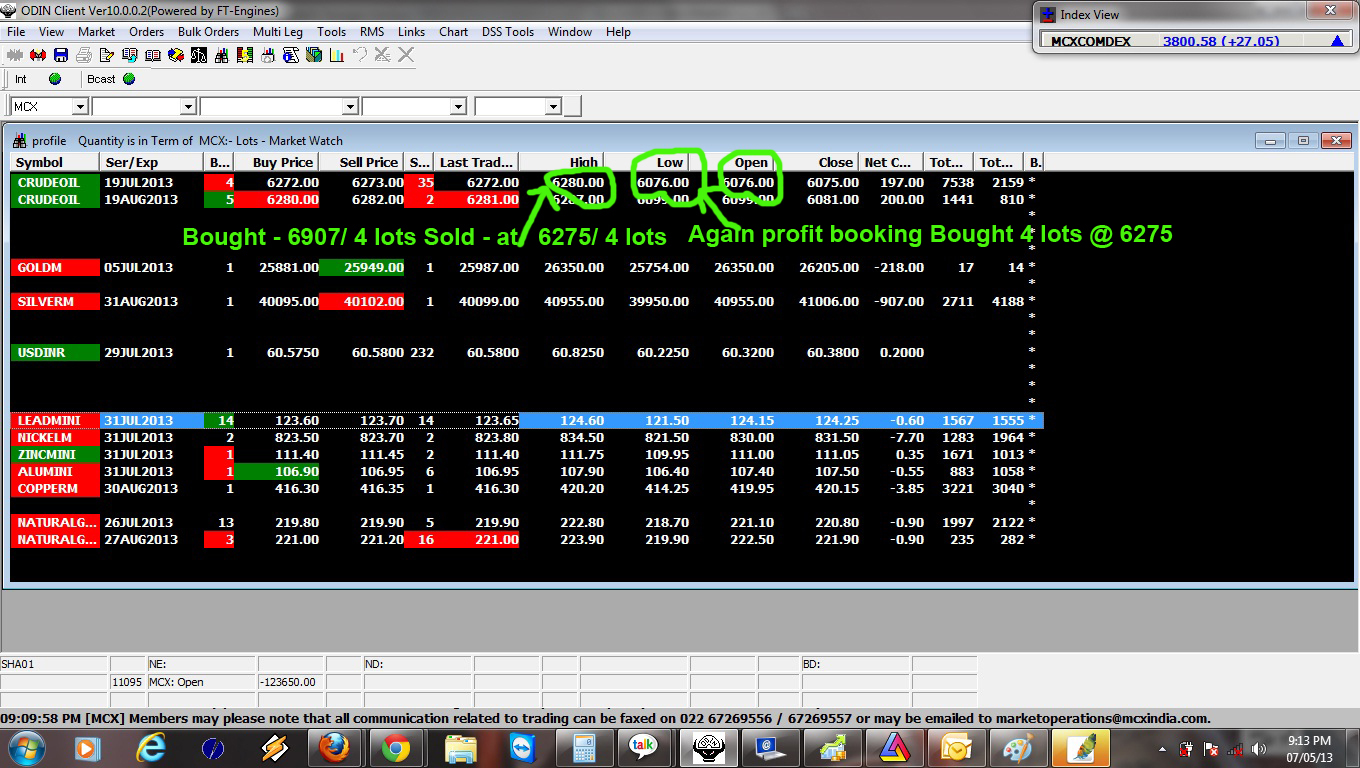The width and height of the screenshot is (1360, 768).
Task: Select the NICKELM symbol cell
Action: pyautogui.click(x=56, y=438)
